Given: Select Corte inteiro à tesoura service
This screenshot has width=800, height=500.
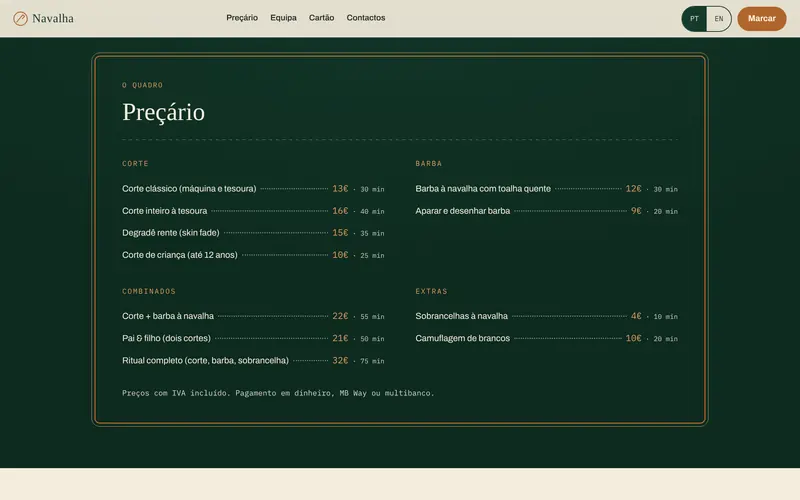Looking at the screenshot, I should [x=164, y=211].
